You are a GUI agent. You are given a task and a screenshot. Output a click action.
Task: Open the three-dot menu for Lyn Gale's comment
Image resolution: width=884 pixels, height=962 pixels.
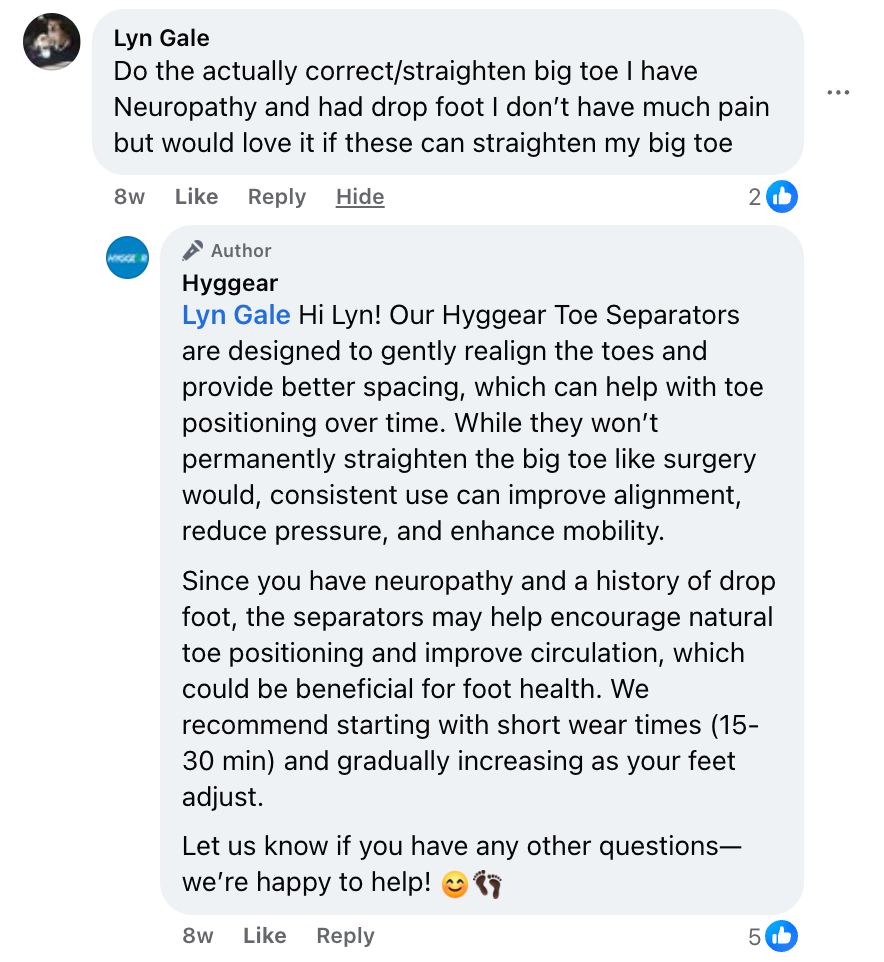click(838, 93)
